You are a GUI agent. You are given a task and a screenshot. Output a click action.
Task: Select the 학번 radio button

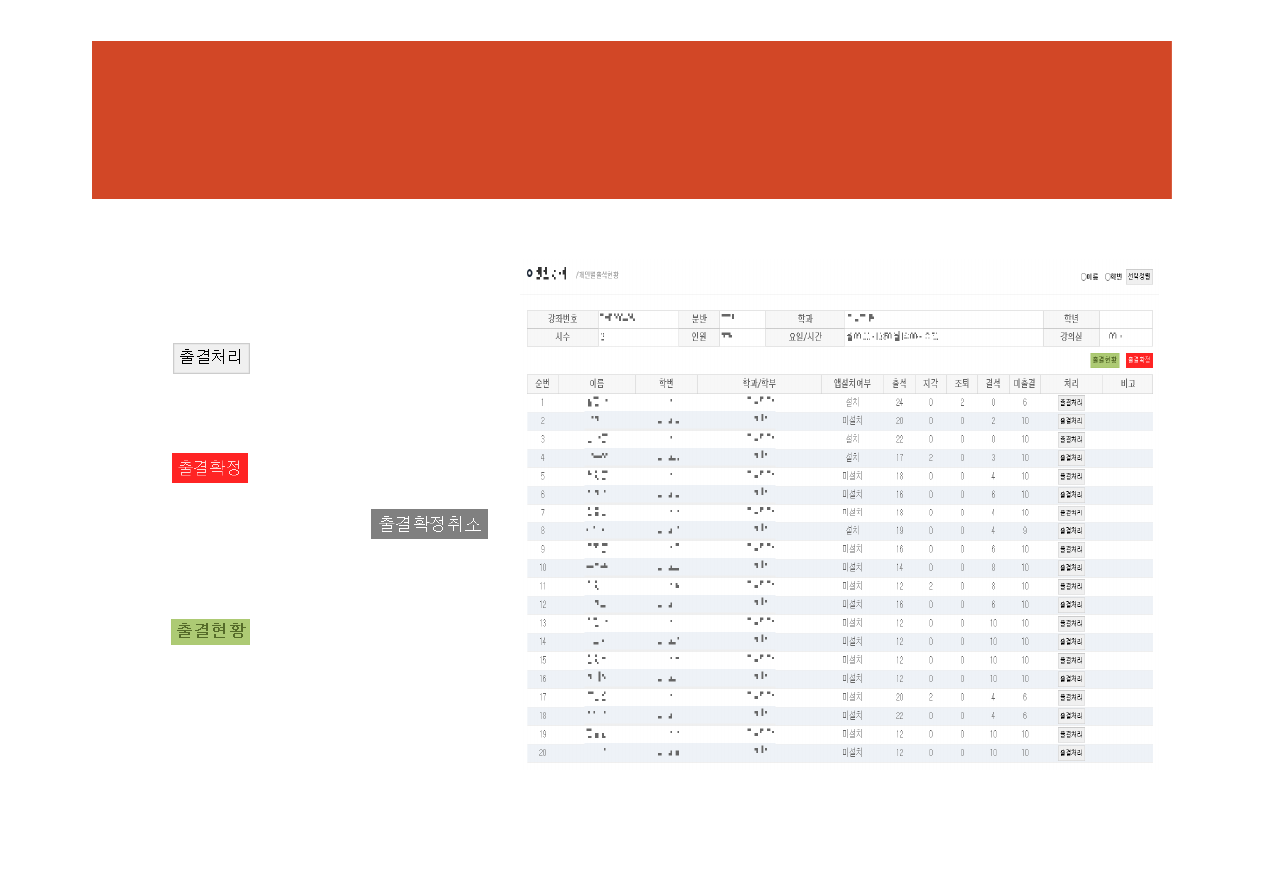click(1107, 277)
